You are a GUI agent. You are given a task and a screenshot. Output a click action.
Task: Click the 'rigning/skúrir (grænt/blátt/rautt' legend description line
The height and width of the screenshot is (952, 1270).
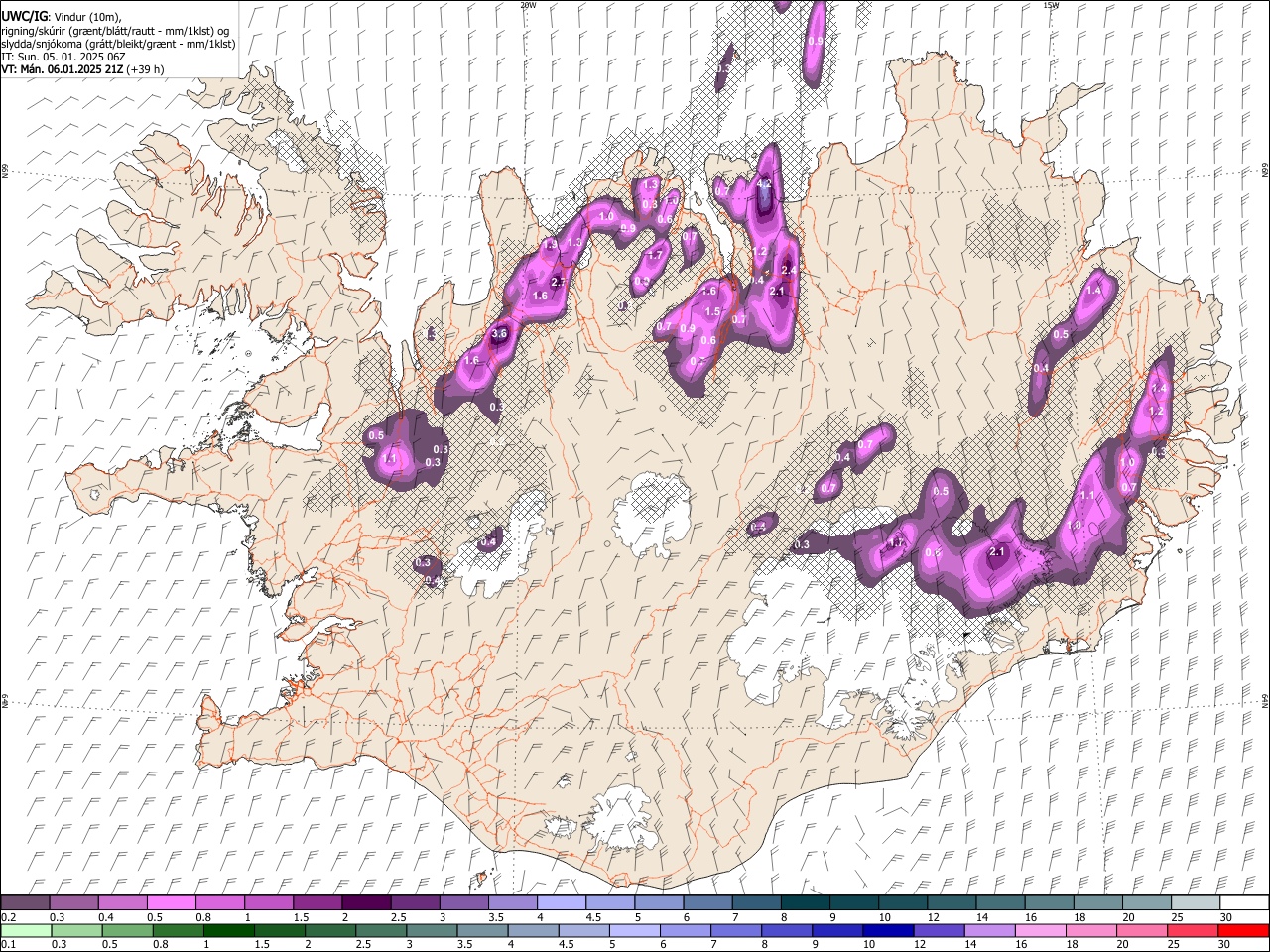(x=115, y=30)
